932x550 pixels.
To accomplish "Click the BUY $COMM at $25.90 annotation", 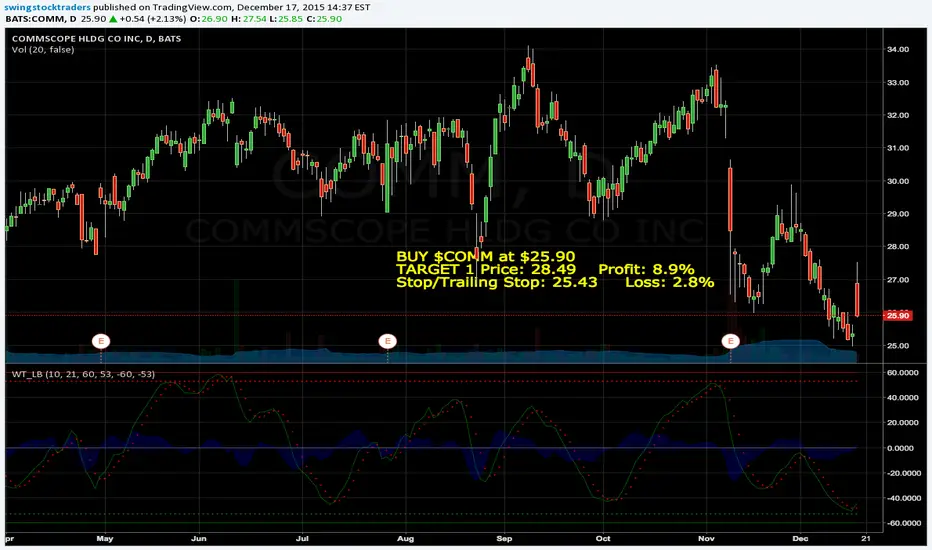I will [x=486, y=256].
